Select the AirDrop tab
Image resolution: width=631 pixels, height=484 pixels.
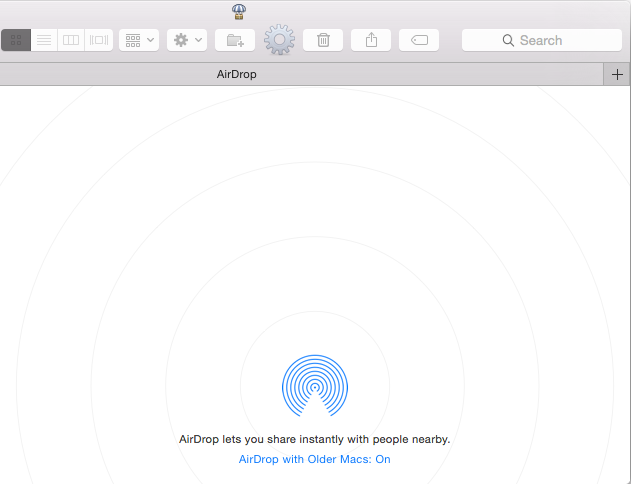point(301,74)
